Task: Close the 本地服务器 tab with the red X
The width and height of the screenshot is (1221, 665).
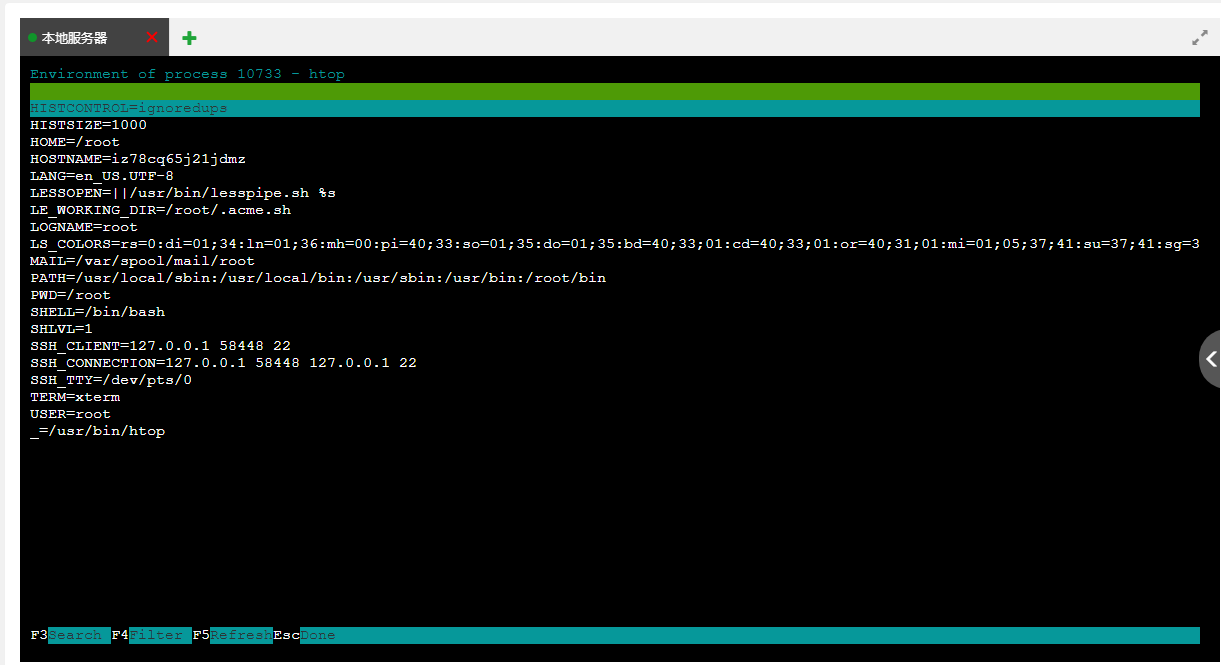Action: click(152, 37)
